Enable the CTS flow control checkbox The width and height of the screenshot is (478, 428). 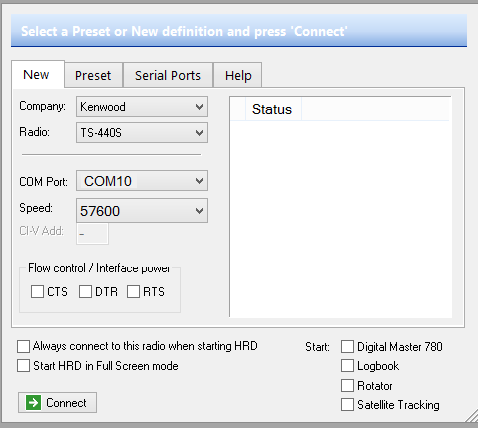[x=37, y=292]
